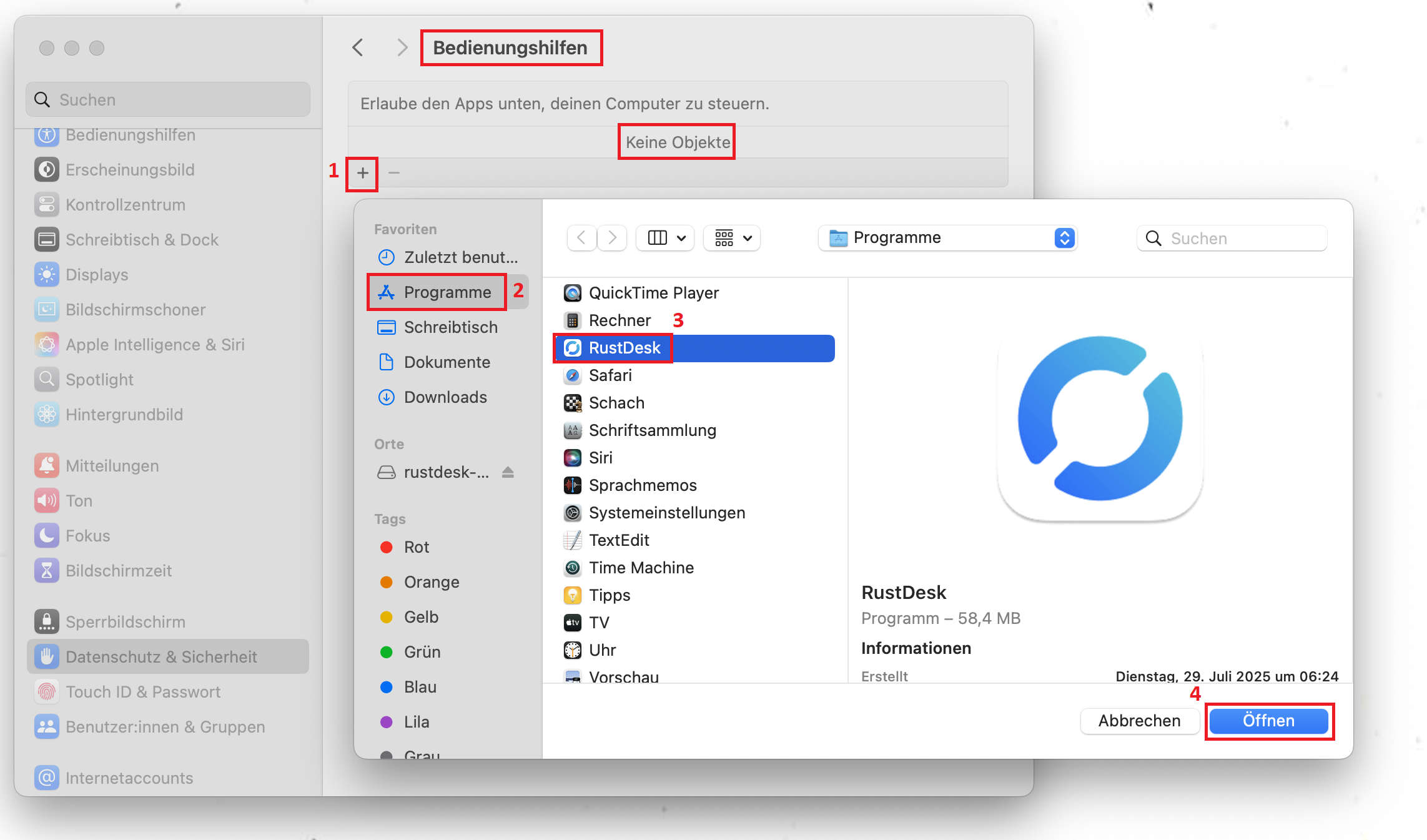Open Downloads folder in sidebar
The width and height of the screenshot is (1427, 840).
(445, 397)
